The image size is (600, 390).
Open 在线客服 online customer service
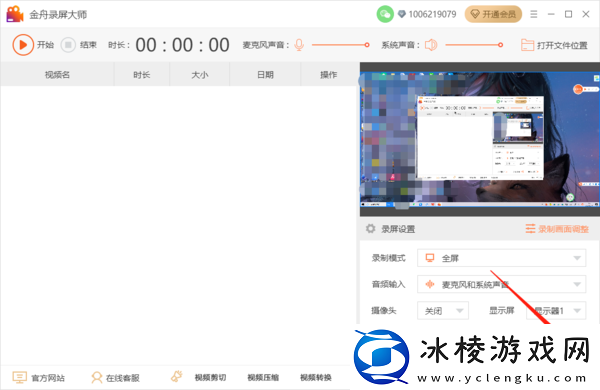point(115,378)
